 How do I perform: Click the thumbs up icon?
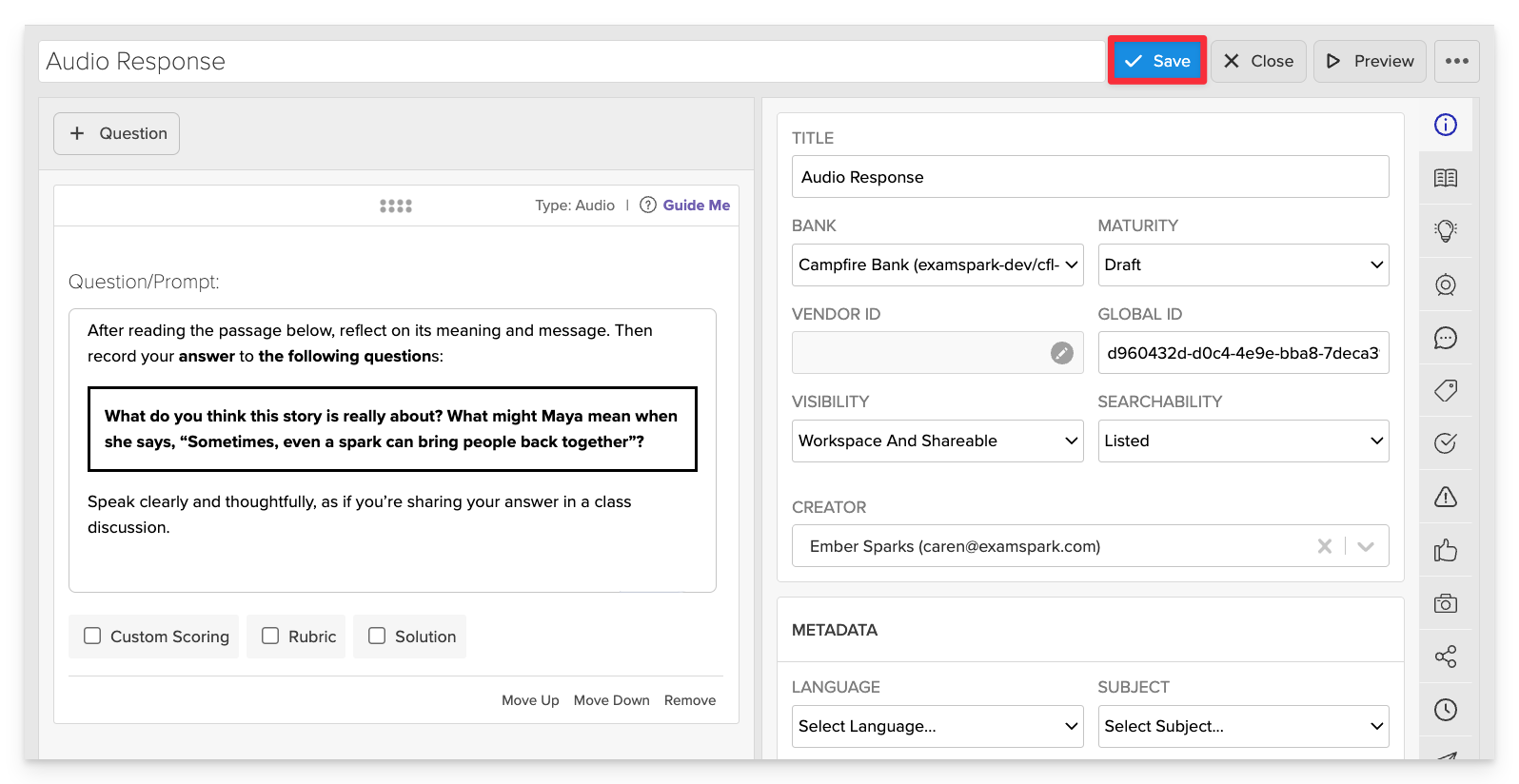pos(1445,550)
